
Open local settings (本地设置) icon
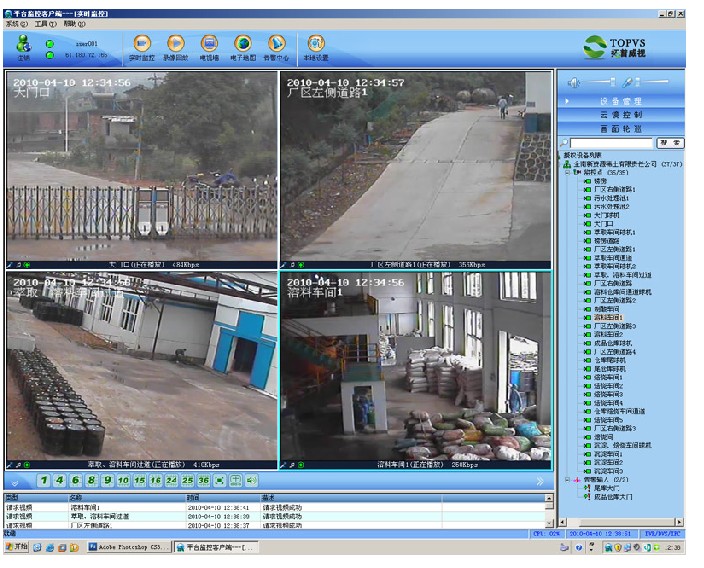click(316, 45)
